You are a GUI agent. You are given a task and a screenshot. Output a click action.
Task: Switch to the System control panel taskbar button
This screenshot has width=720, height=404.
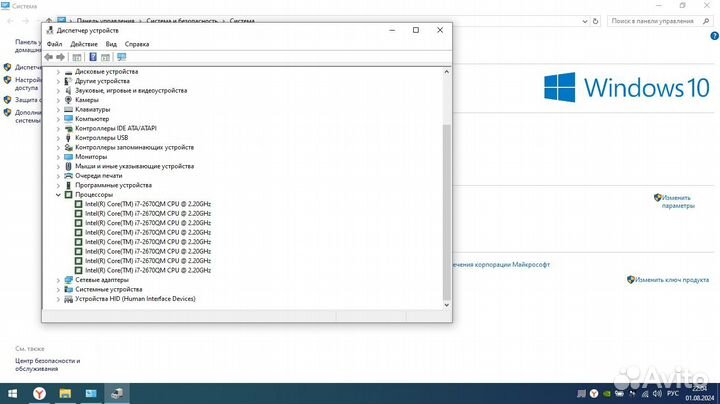click(x=91, y=393)
